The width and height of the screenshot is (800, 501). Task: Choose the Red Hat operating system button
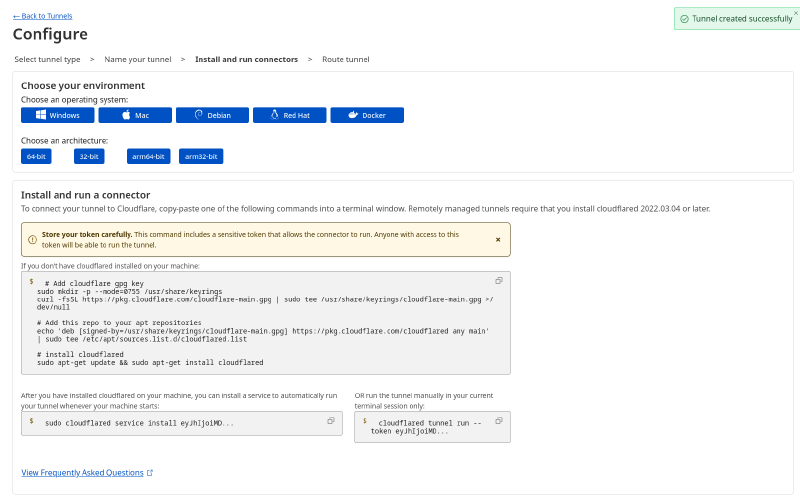(x=289, y=115)
